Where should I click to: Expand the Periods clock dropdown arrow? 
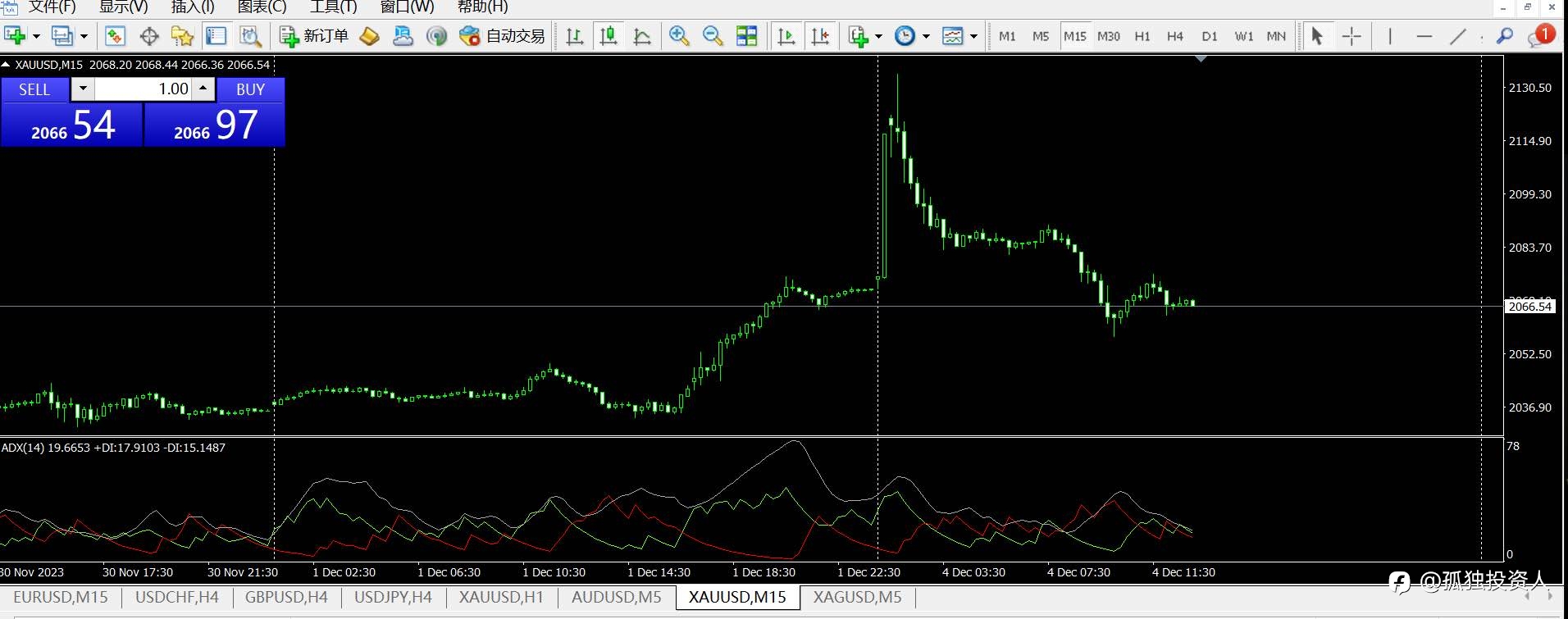point(926,37)
